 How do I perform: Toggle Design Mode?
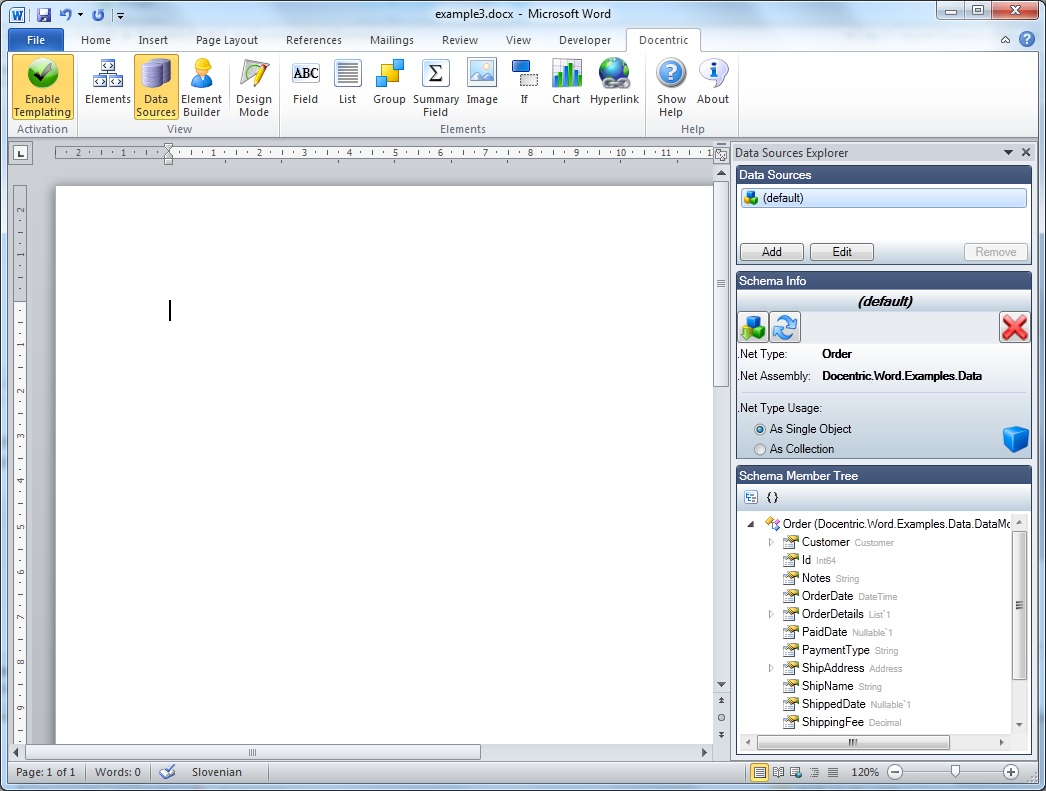pos(253,87)
